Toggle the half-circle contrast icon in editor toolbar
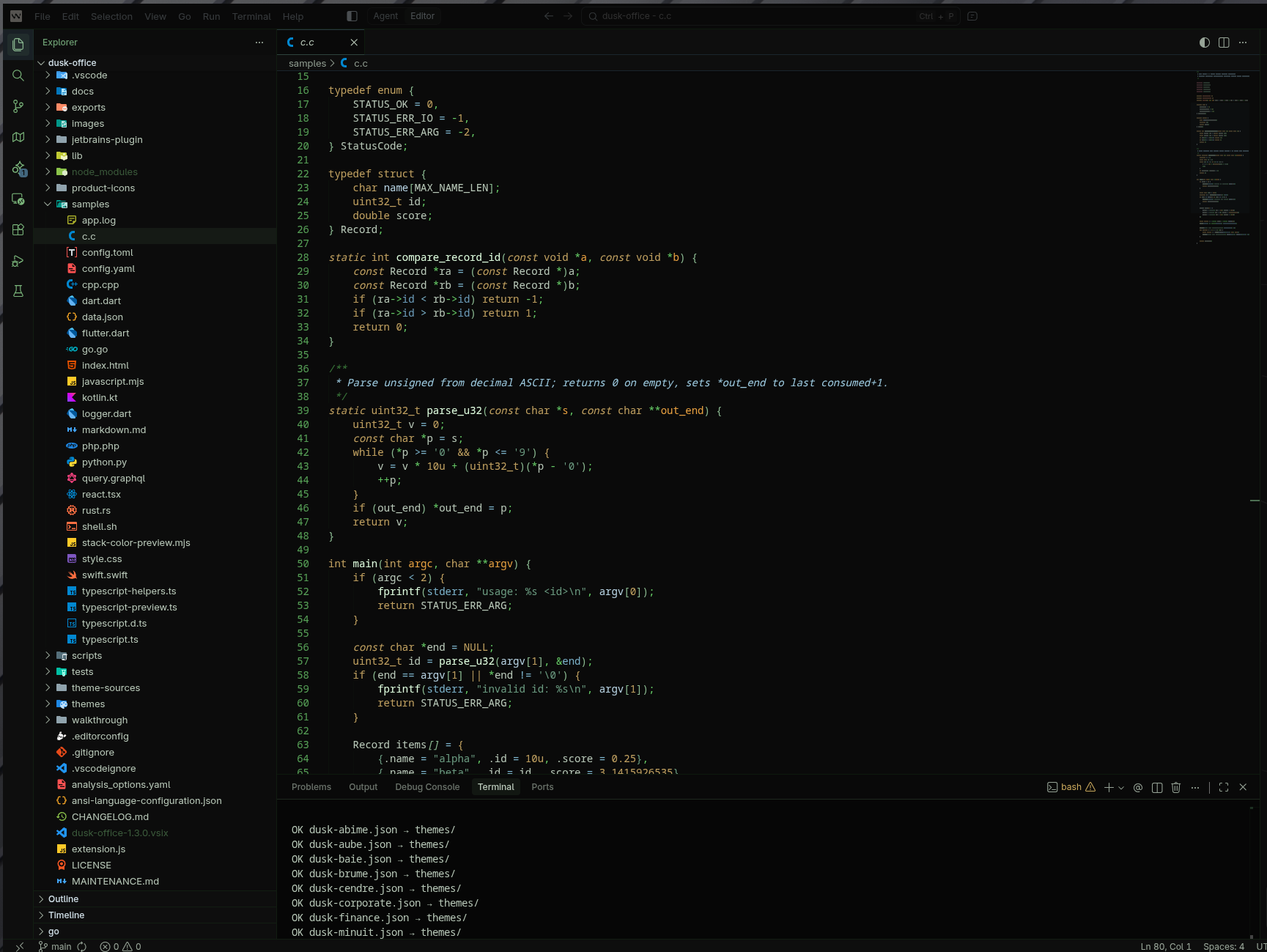 pos(1205,43)
